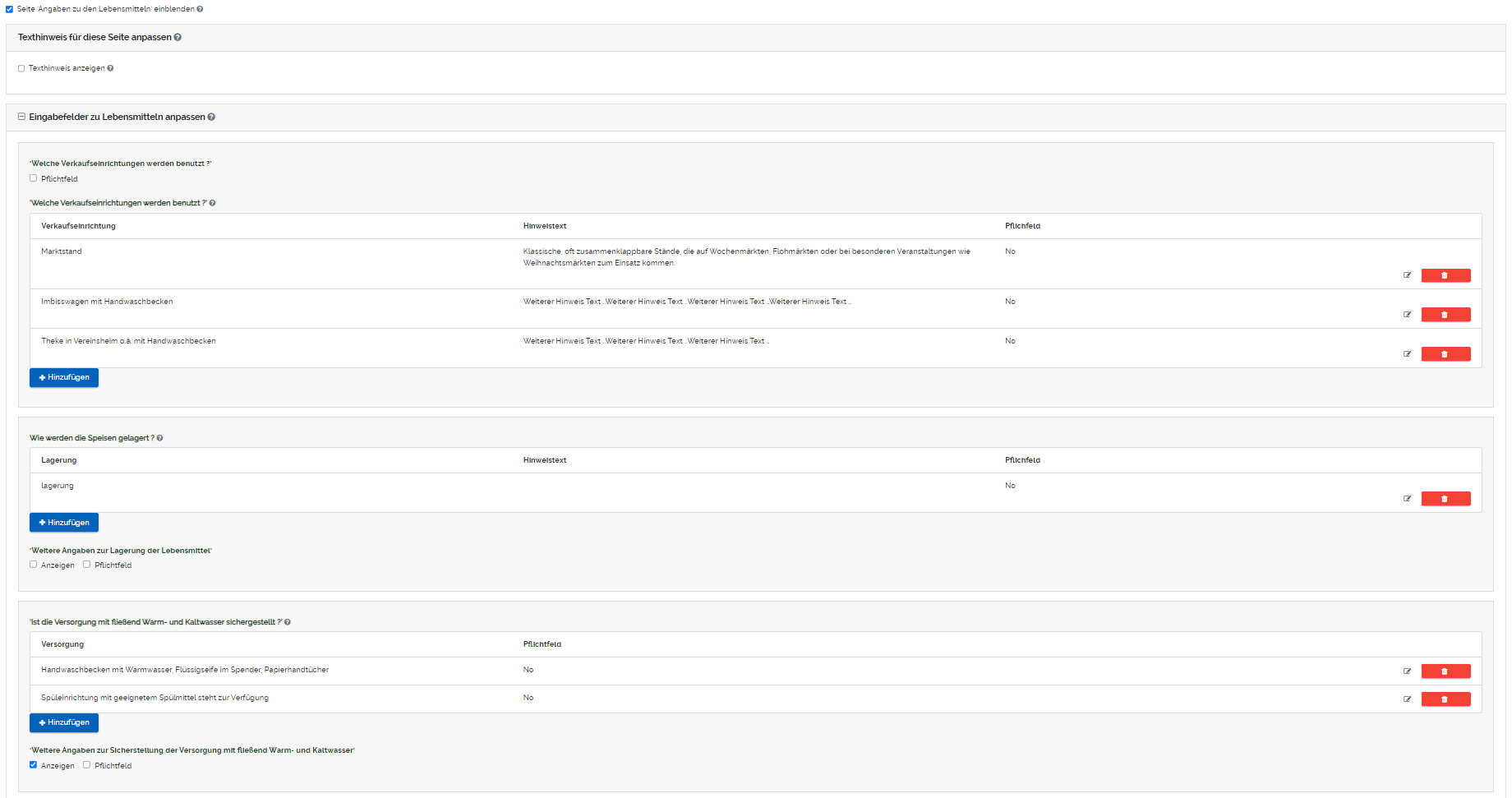Delete the Theke in Vereinsheim entry
The width and height of the screenshot is (1512, 798).
(1445, 354)
